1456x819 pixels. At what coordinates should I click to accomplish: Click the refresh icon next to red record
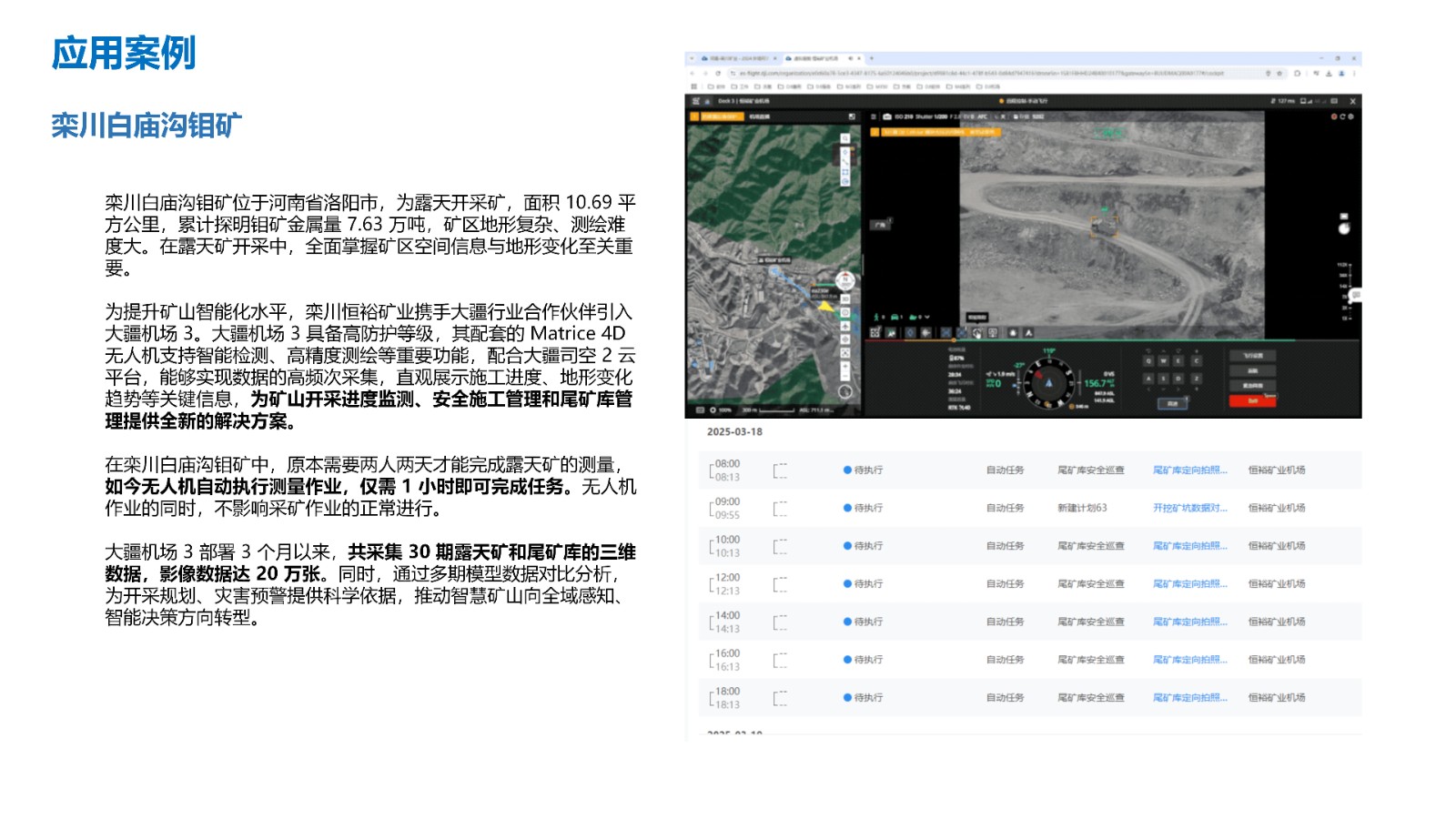pos(1342,116)
